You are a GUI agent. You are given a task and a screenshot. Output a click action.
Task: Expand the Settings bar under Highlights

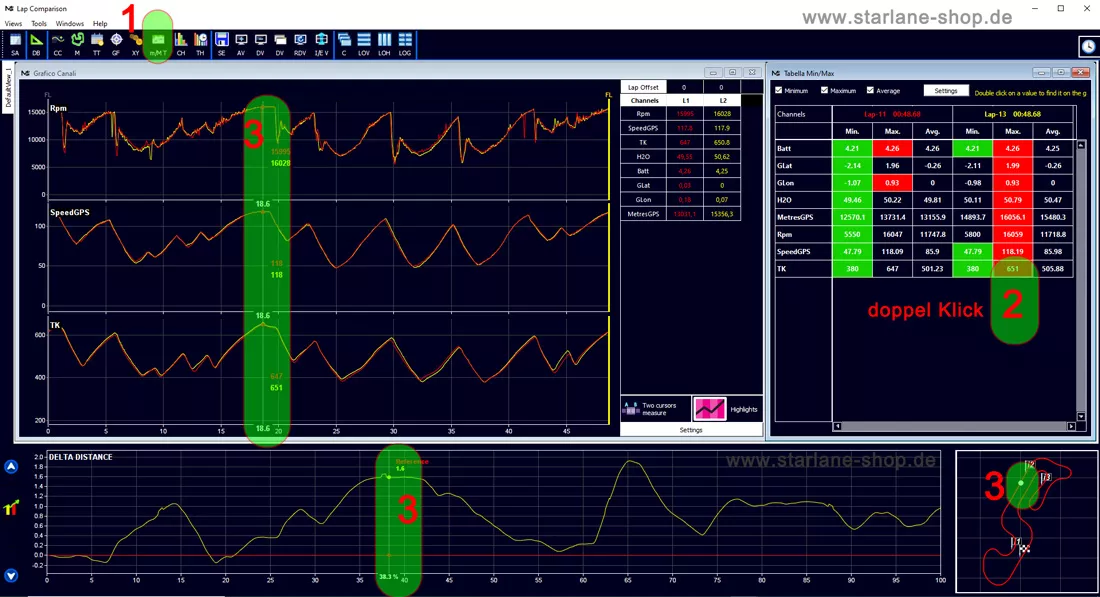(x=691, y=430)
